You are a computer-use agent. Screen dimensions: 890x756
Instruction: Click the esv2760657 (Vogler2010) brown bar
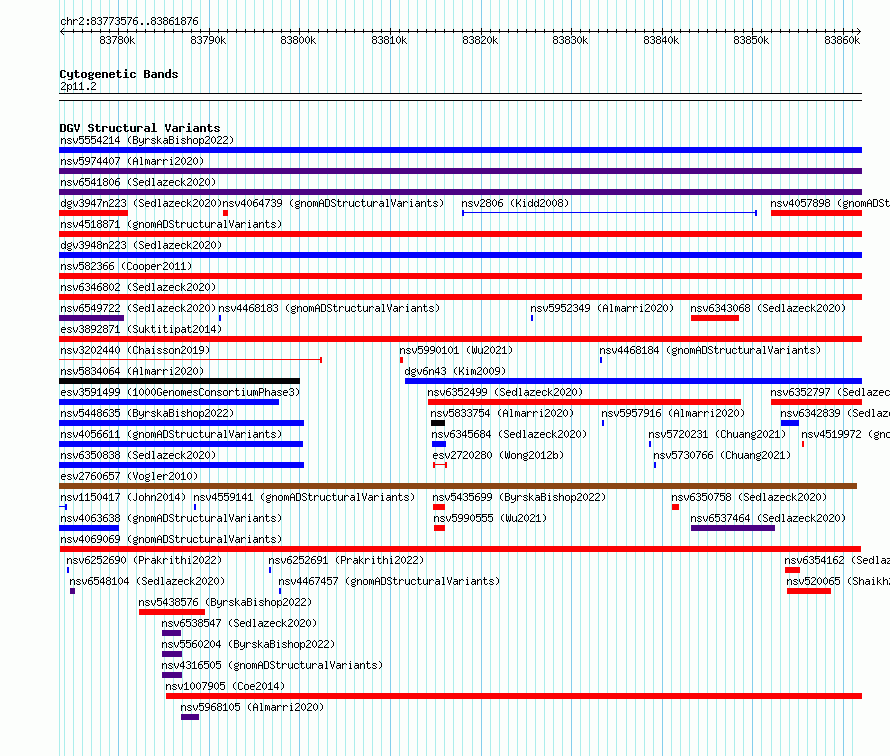[x=458, y=486]
